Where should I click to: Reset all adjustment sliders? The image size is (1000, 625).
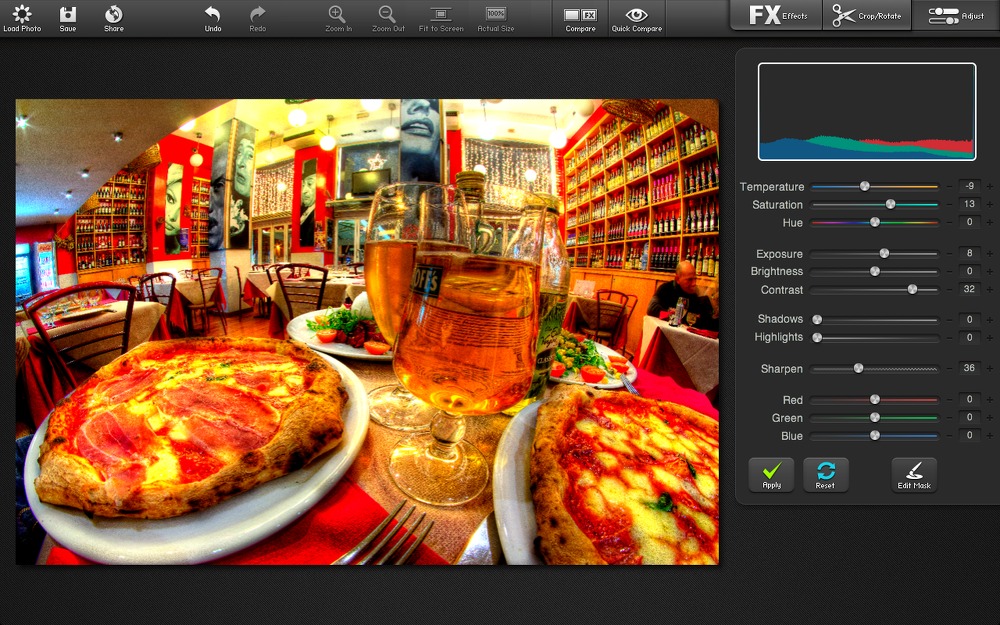click(825, 474)
